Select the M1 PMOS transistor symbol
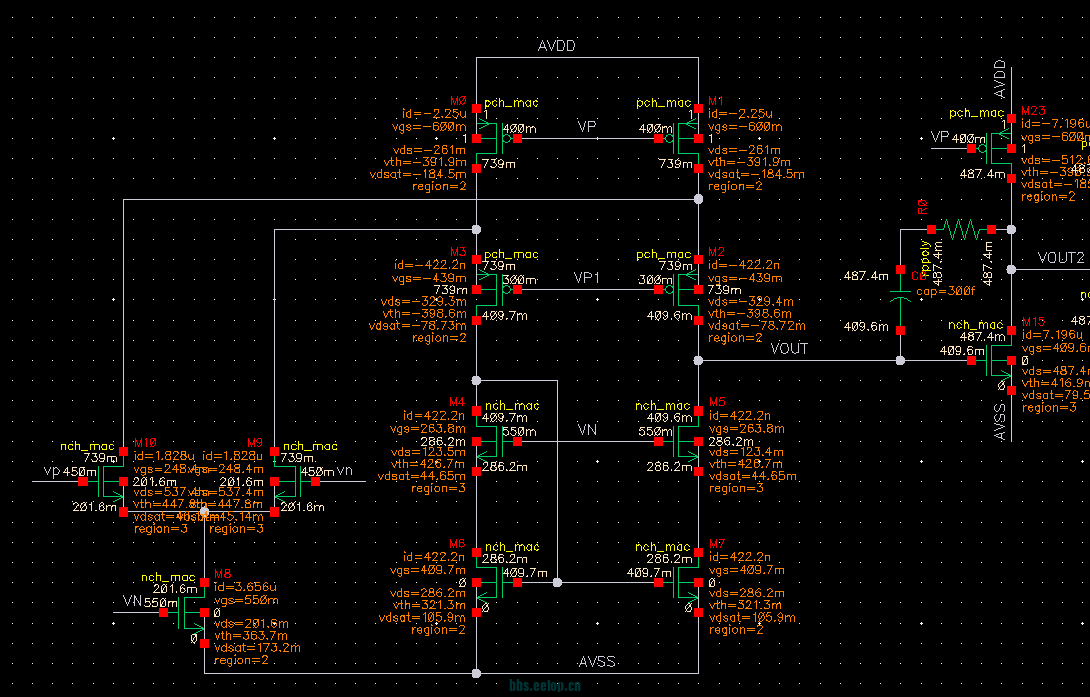This screenshot has width=1090, height=697. [x=686, y=138]
